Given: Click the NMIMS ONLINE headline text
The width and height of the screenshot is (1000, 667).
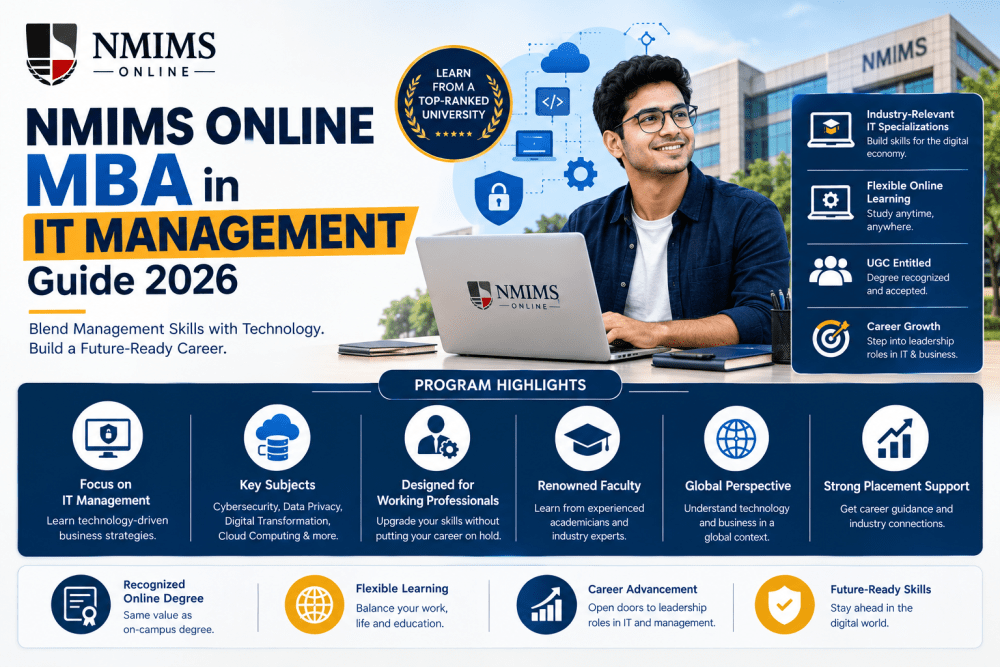Looking at the screenshot, I should pyautogui.click(x=200, y=126).
